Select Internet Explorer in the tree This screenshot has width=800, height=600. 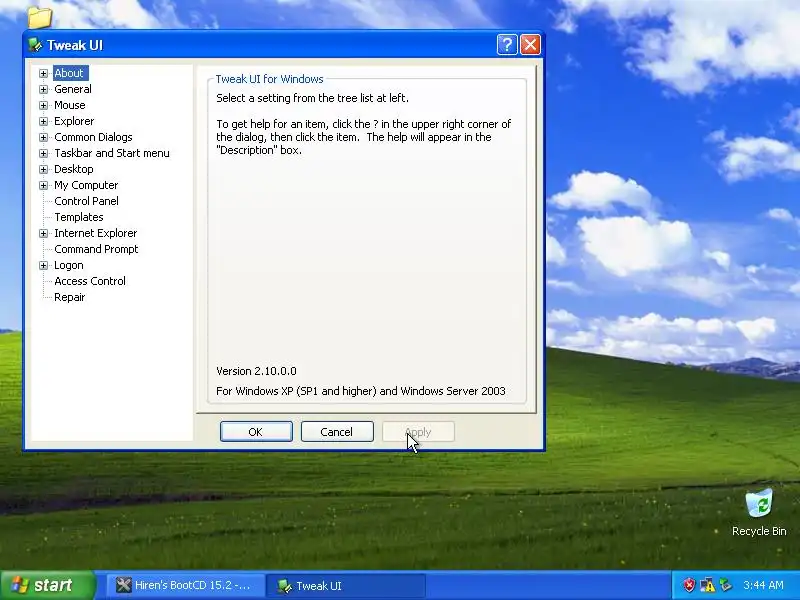96,233
